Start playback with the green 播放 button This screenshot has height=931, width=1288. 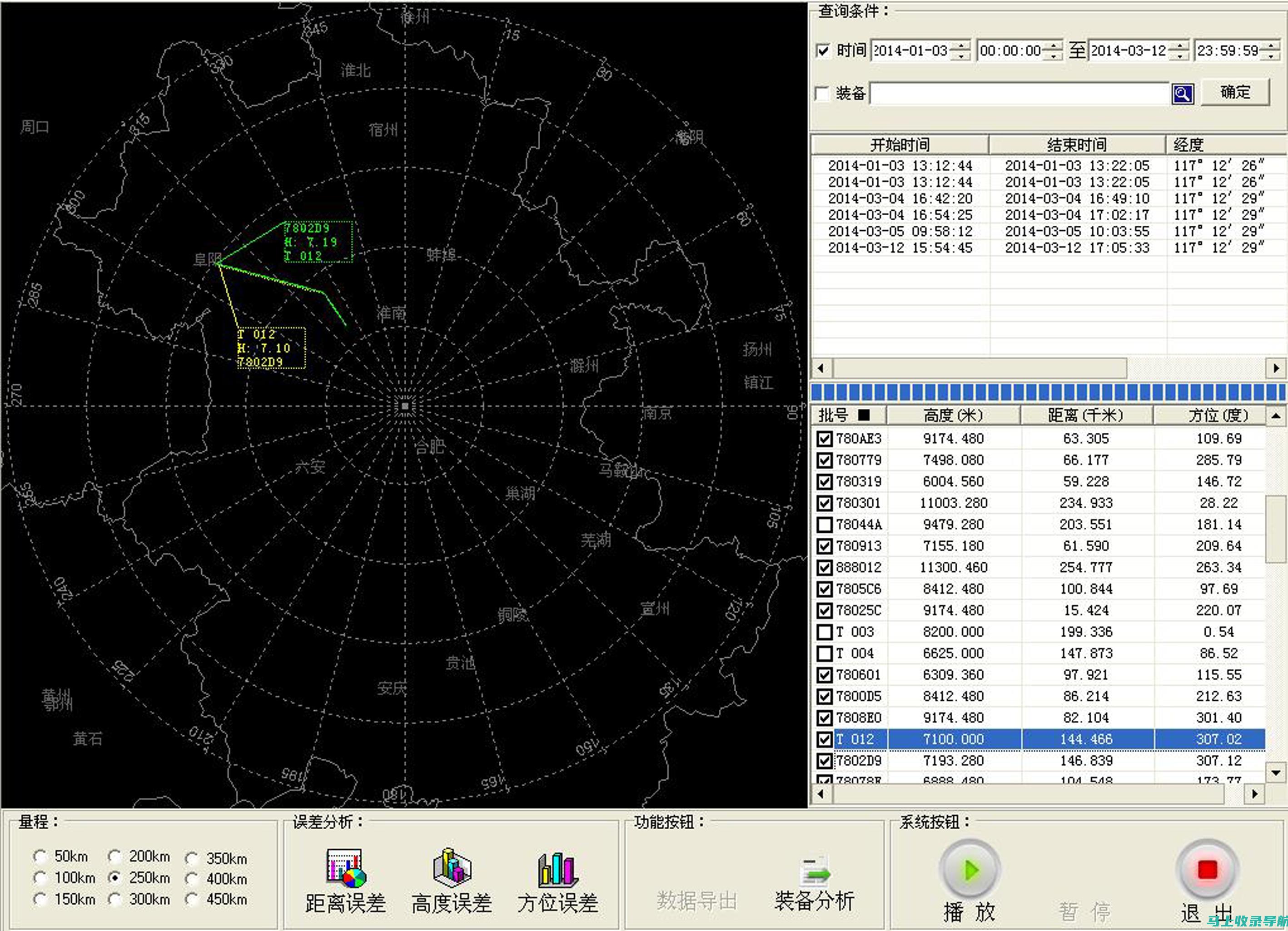pos(970,870)
